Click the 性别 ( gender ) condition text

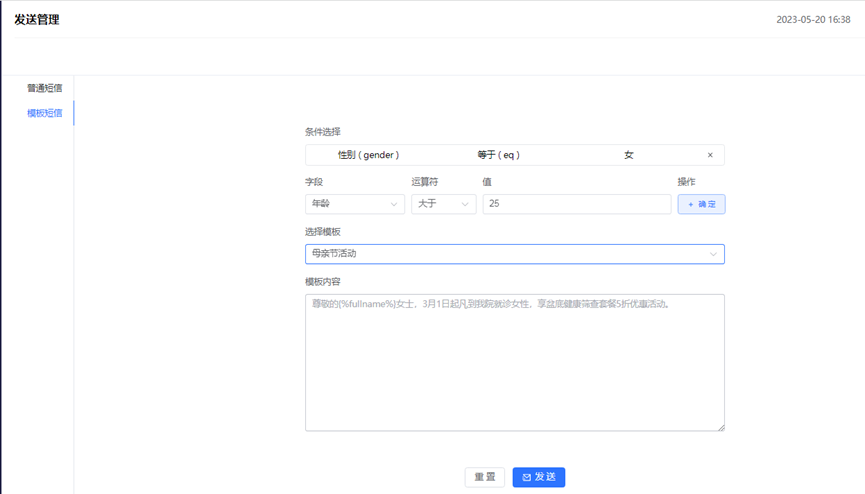(369, 155)
